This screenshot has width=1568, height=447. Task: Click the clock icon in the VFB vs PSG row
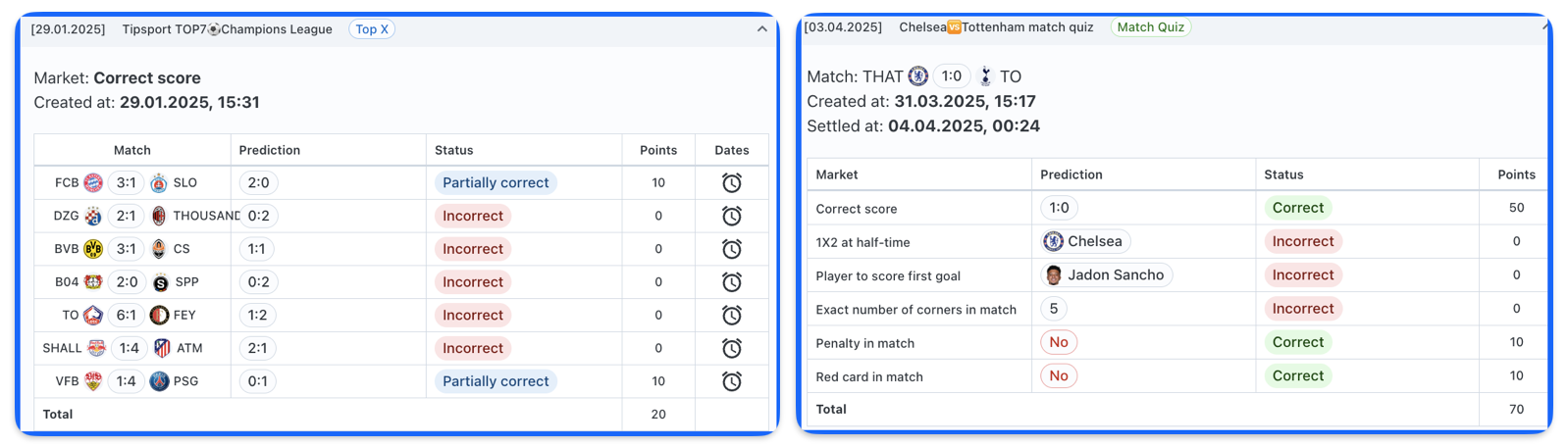[x=731, y=381]
